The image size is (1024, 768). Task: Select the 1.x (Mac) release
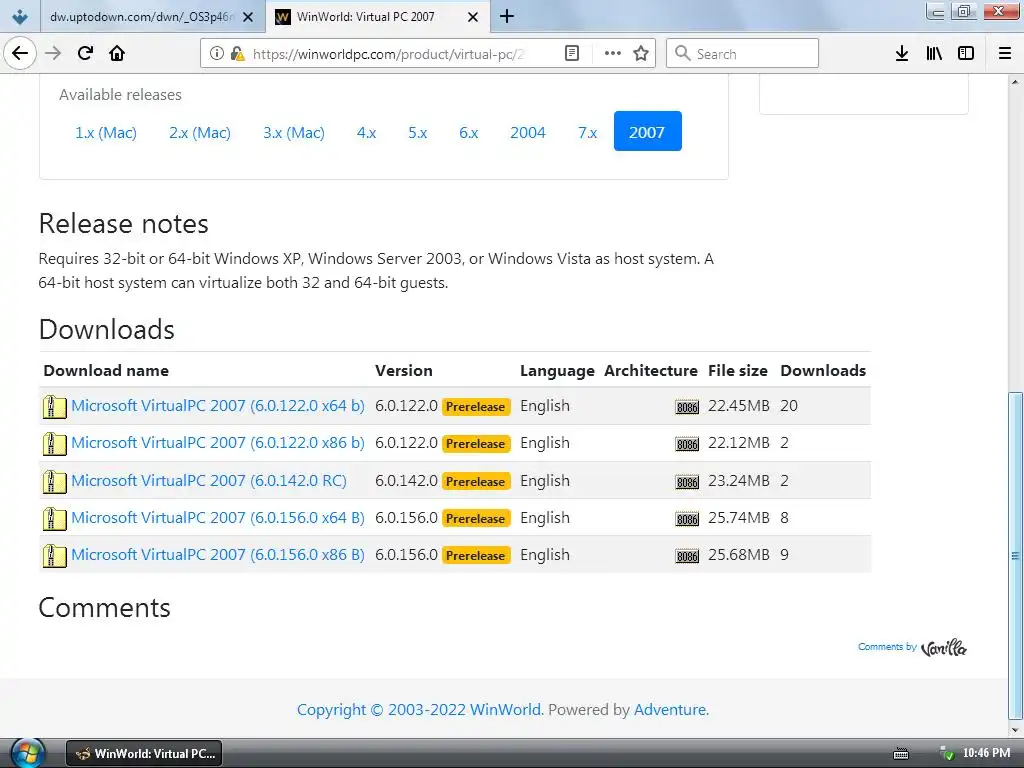[106, 133]
